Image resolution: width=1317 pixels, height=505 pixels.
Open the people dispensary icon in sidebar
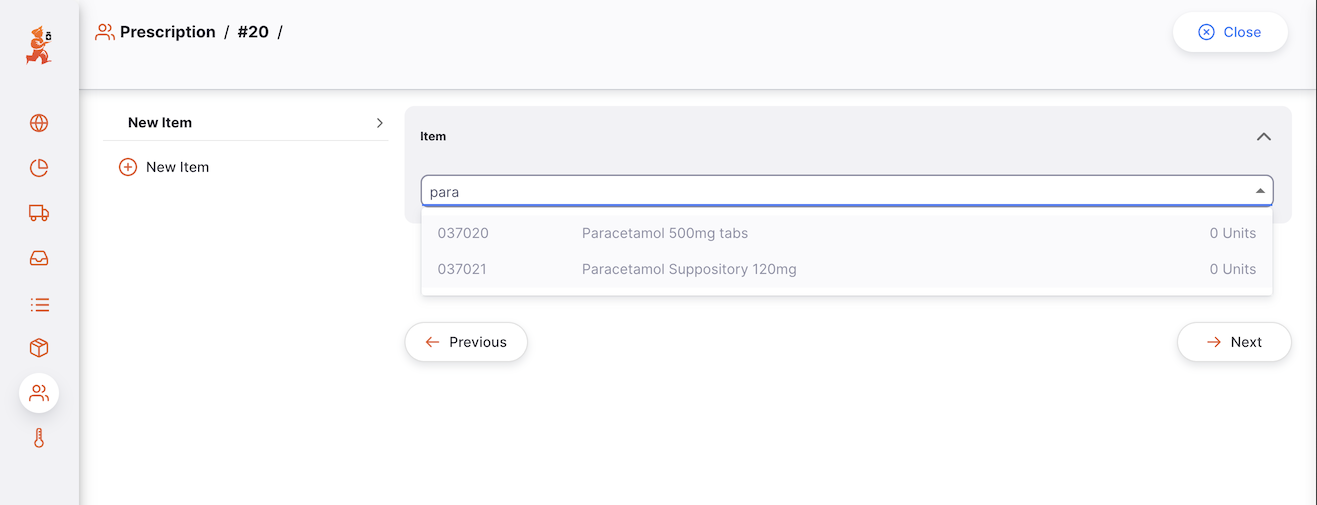[x=39, y=393]
